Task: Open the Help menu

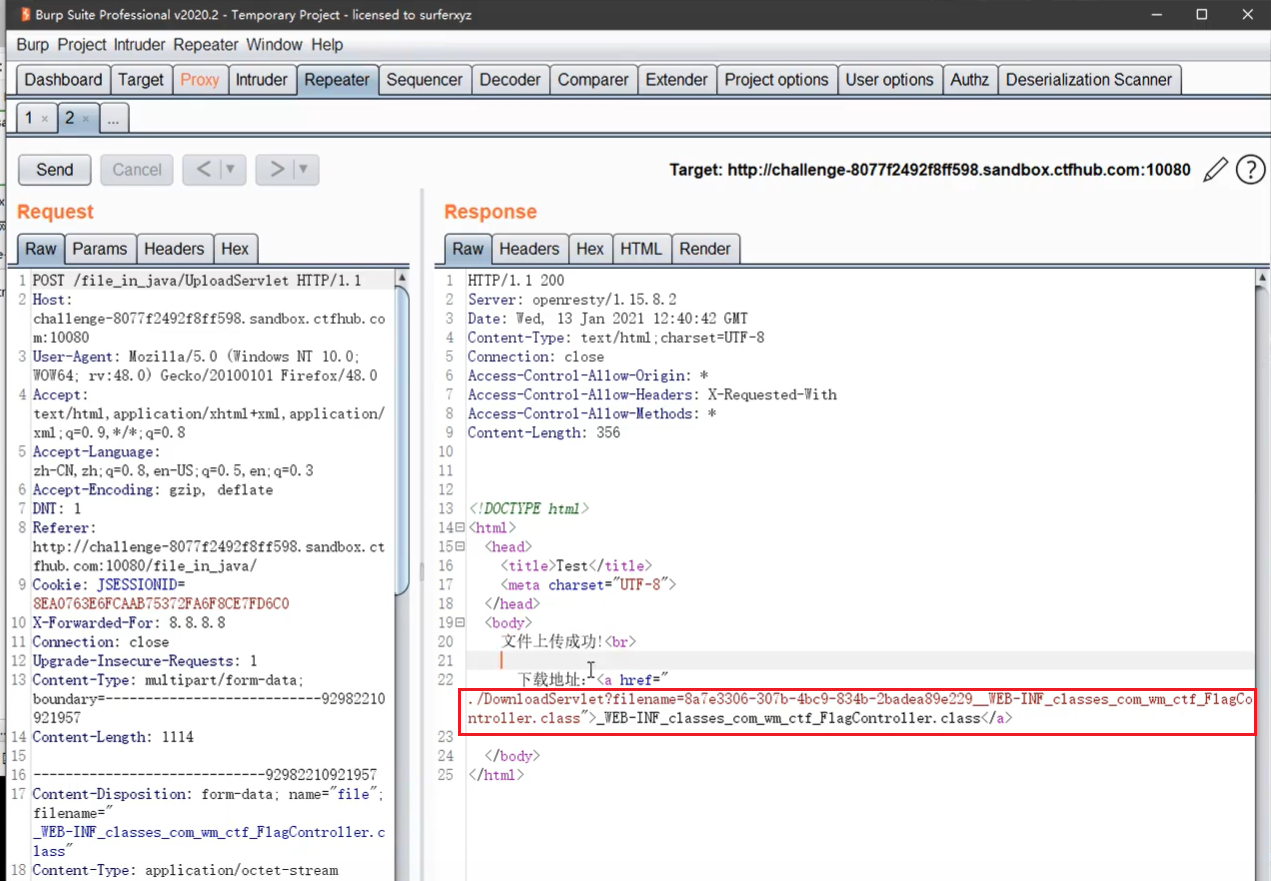Action: click(327, 45)
